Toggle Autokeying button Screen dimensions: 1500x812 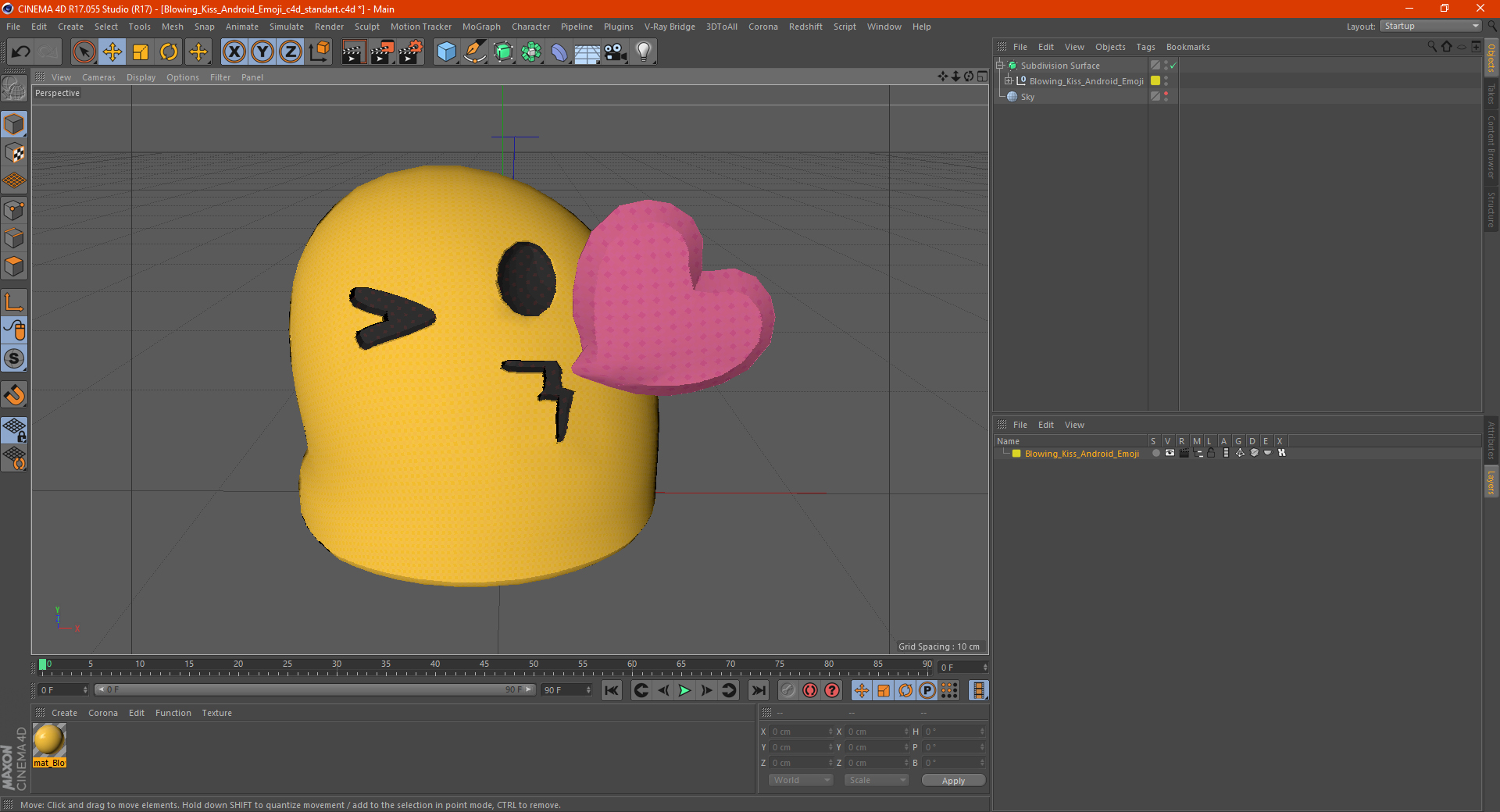[810, 690]
